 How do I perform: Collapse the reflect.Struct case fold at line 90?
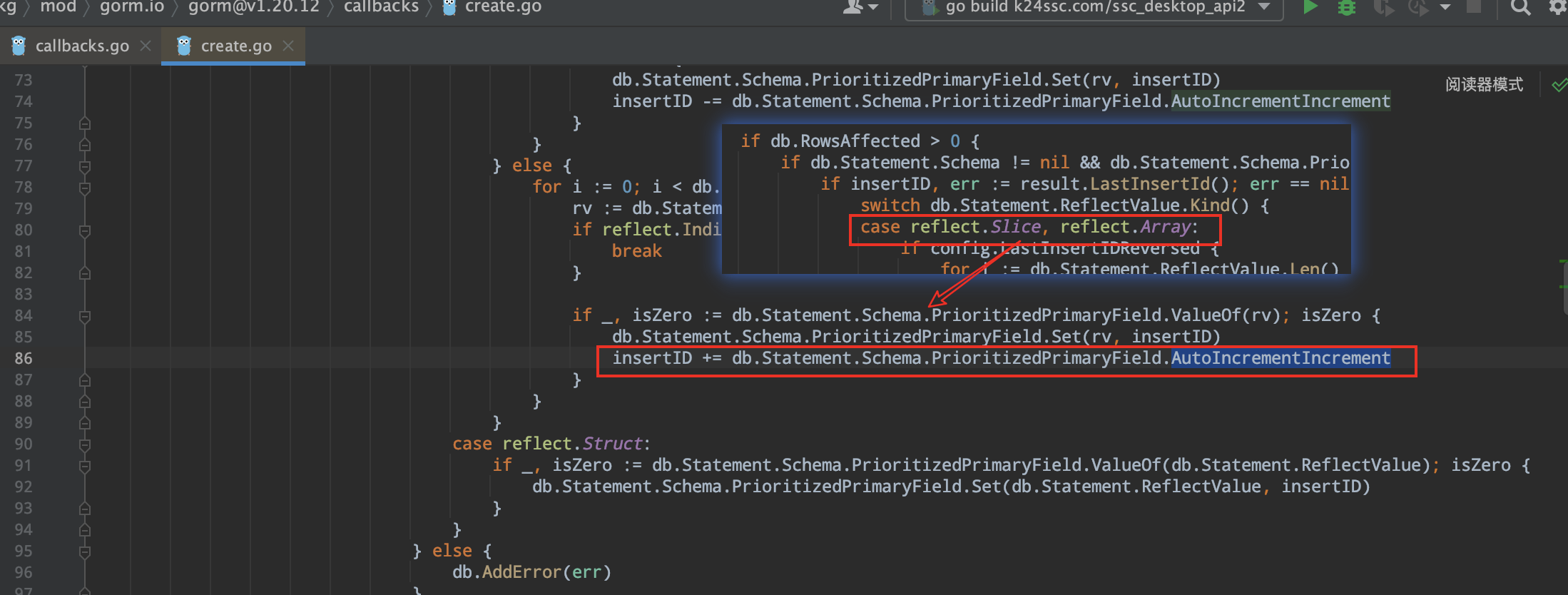click(x=85, y=445)
